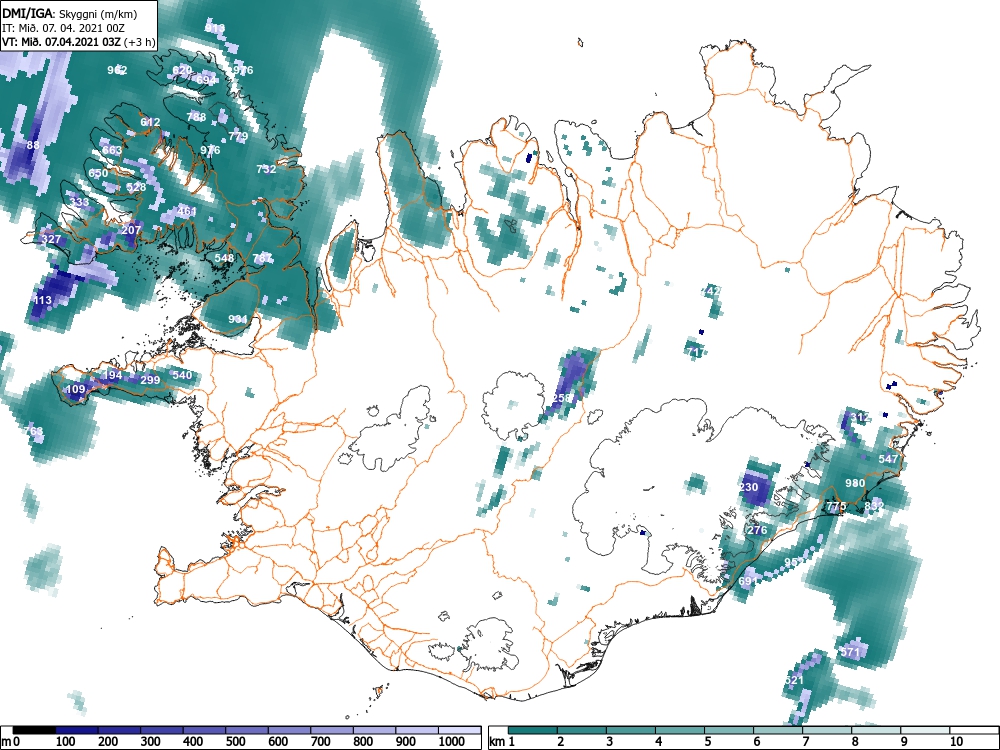Select the 'VT: Mið. 07.04.2021 03Z (+3 h)' line

(x=78, y=42)
